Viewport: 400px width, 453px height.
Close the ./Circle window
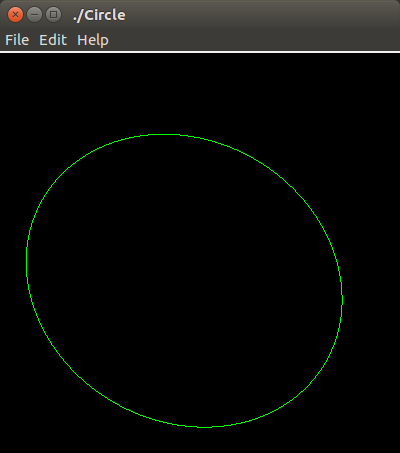click(x=15, y=15)
